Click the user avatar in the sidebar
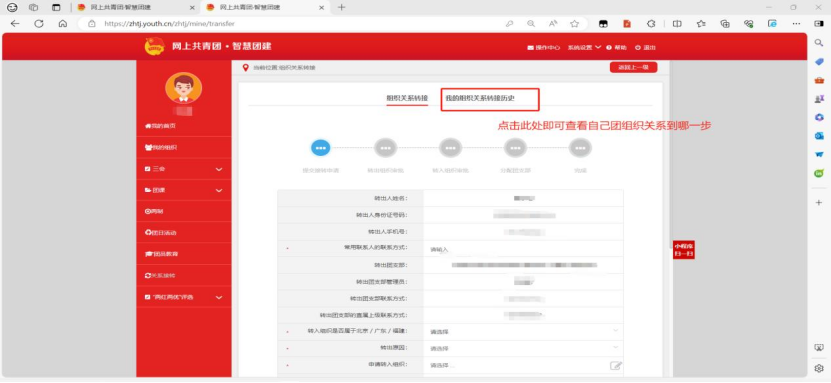831x383 pixels. click(183, 88)
